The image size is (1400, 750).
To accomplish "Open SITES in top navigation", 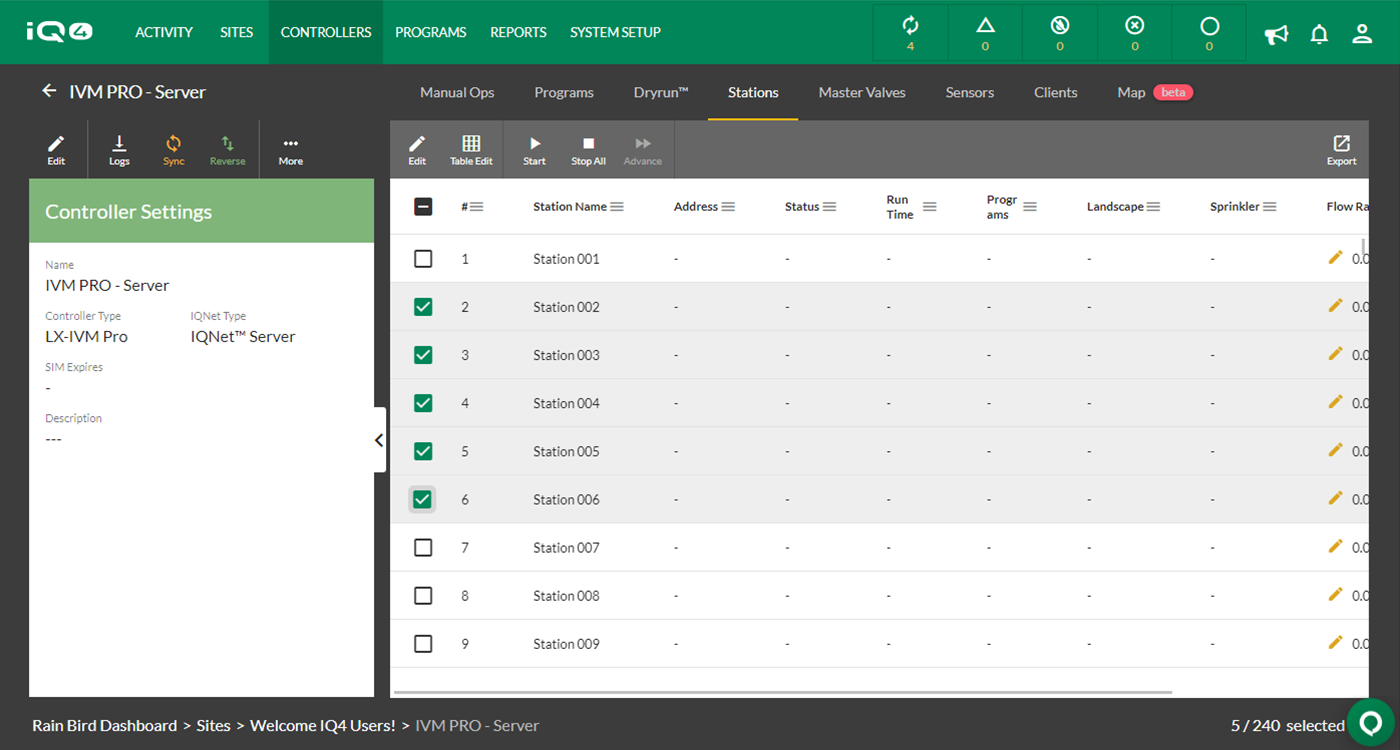I will tap(237, 32).
